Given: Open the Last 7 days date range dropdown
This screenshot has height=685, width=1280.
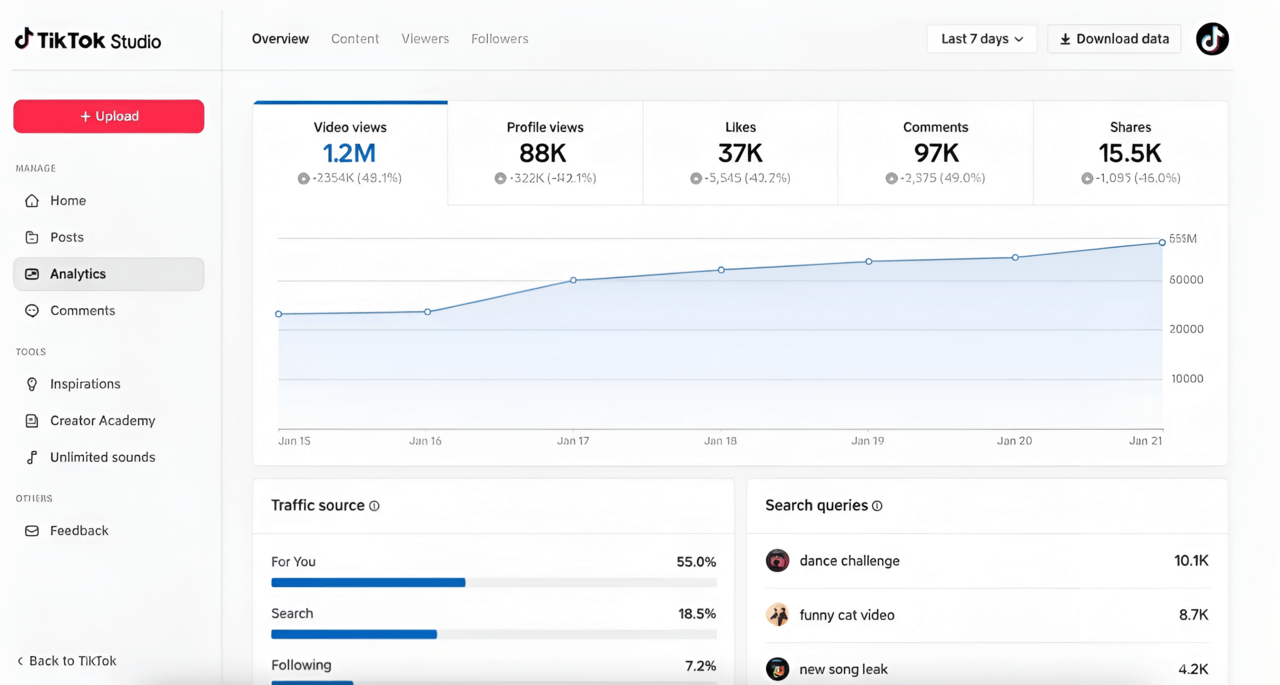Looking at the screenshot, I should pos(981,39).
